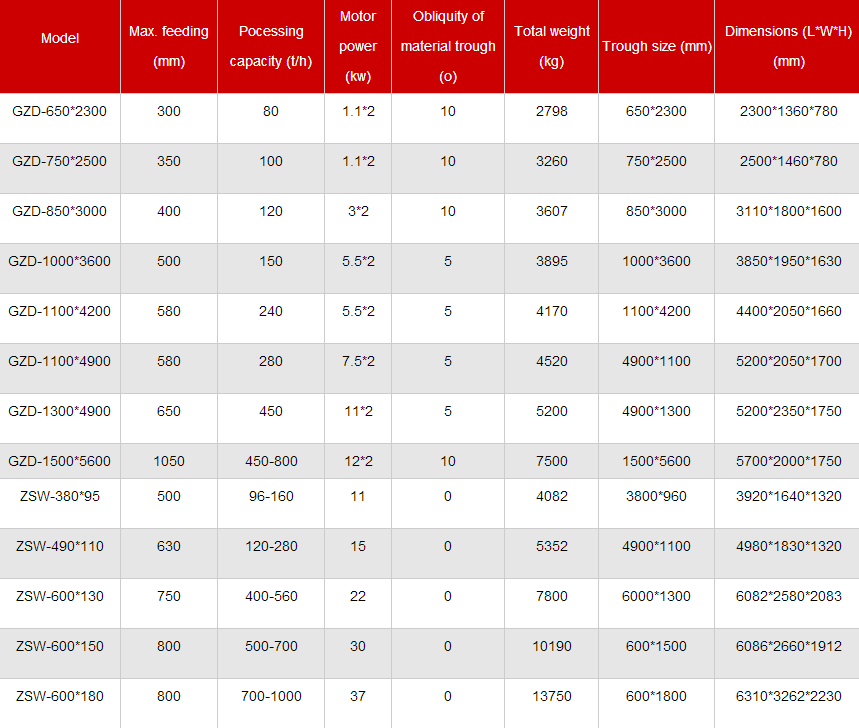Screen dimensions: 859x728
Task: Click the Obliquity of material trough header
Action: click(x=448, y=46)
